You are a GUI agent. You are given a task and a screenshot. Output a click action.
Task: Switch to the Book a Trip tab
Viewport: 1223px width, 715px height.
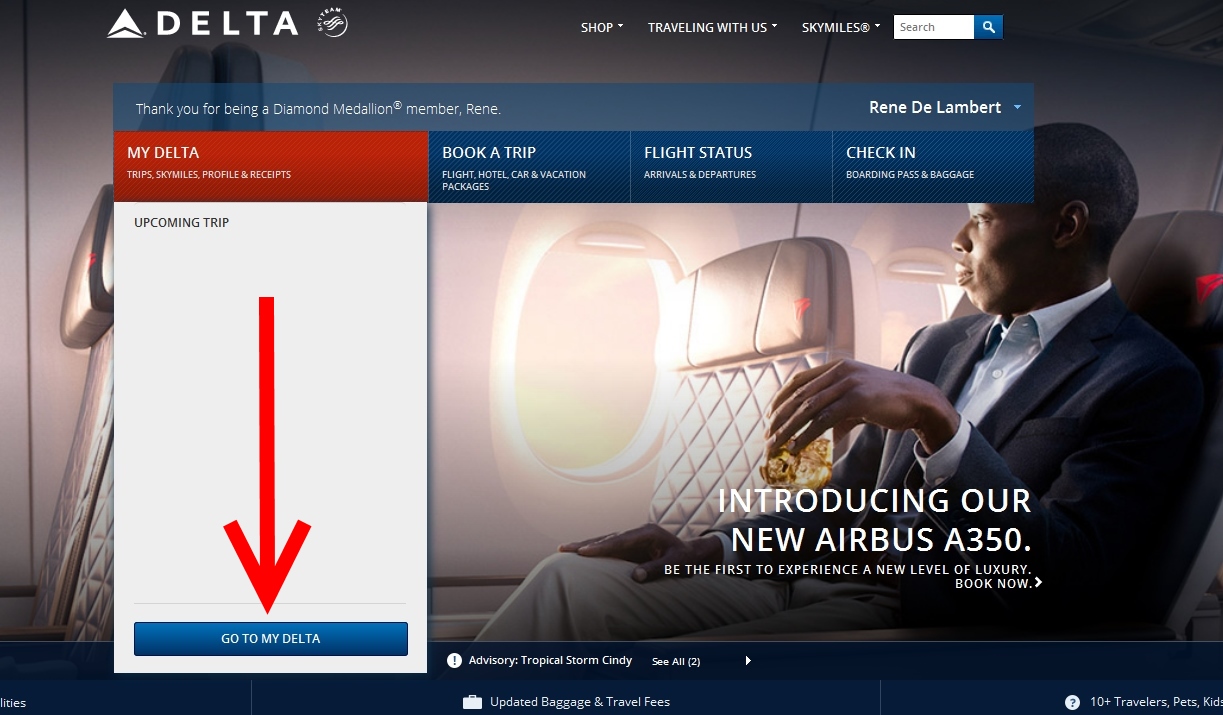click(x=530, y=167)
